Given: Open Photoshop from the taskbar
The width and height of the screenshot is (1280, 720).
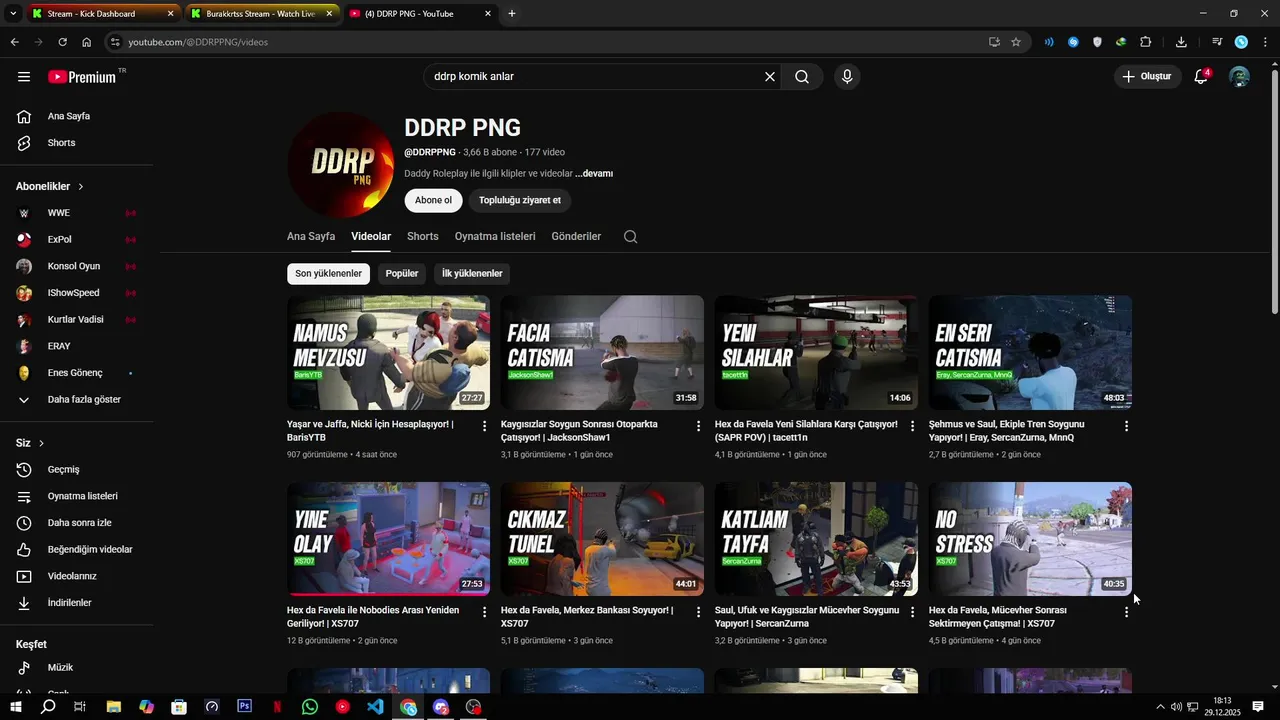Looking at the screenshot, I should coord(245,707).
